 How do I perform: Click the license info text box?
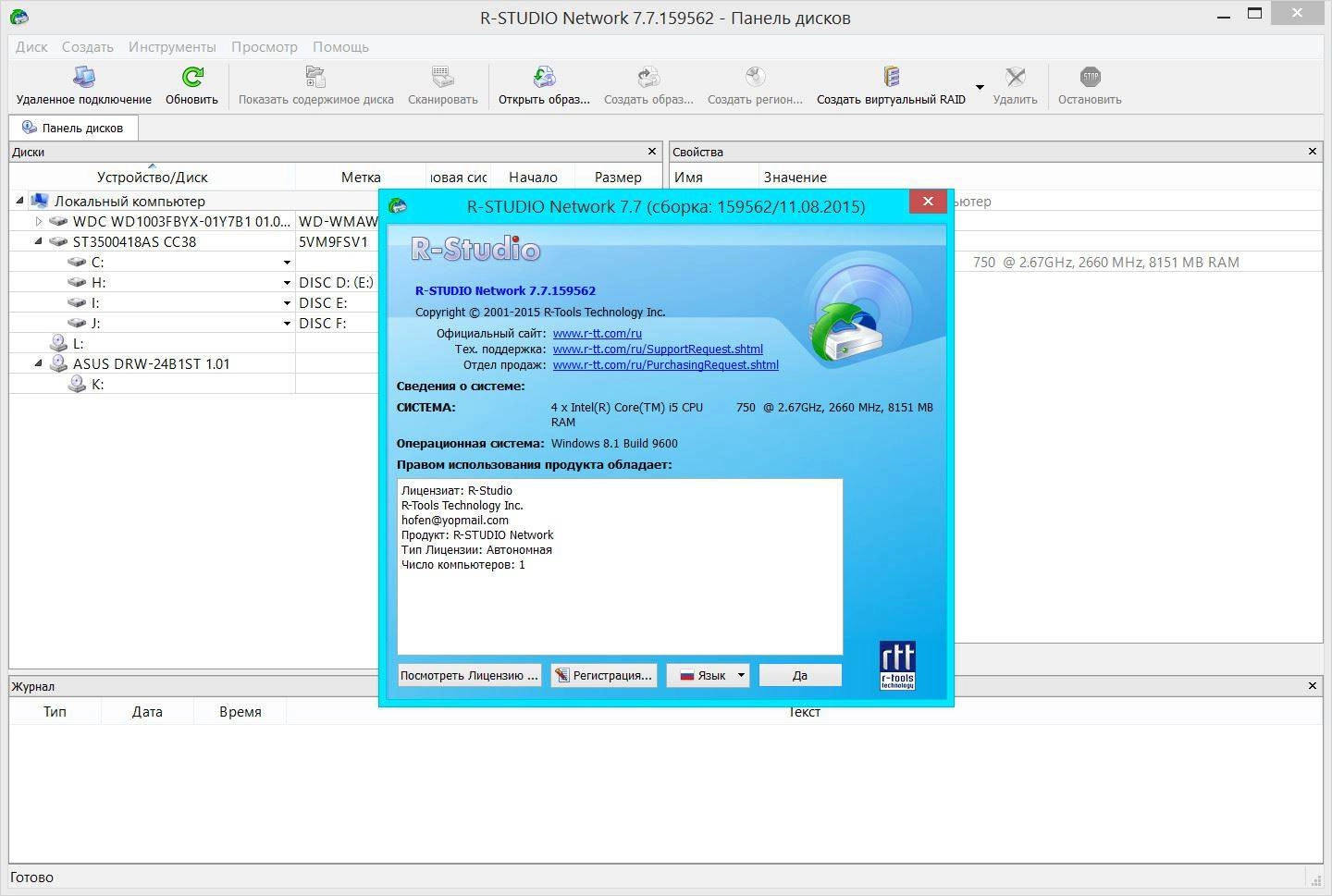point(620,566)
